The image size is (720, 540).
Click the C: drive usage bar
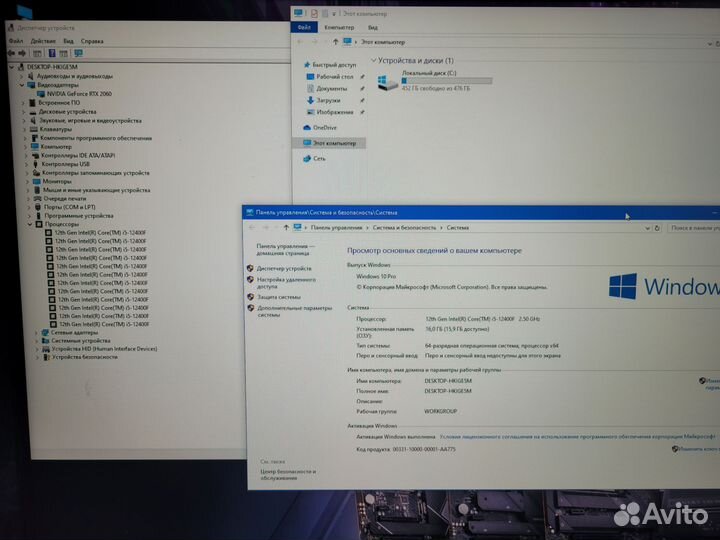[446, 81]
